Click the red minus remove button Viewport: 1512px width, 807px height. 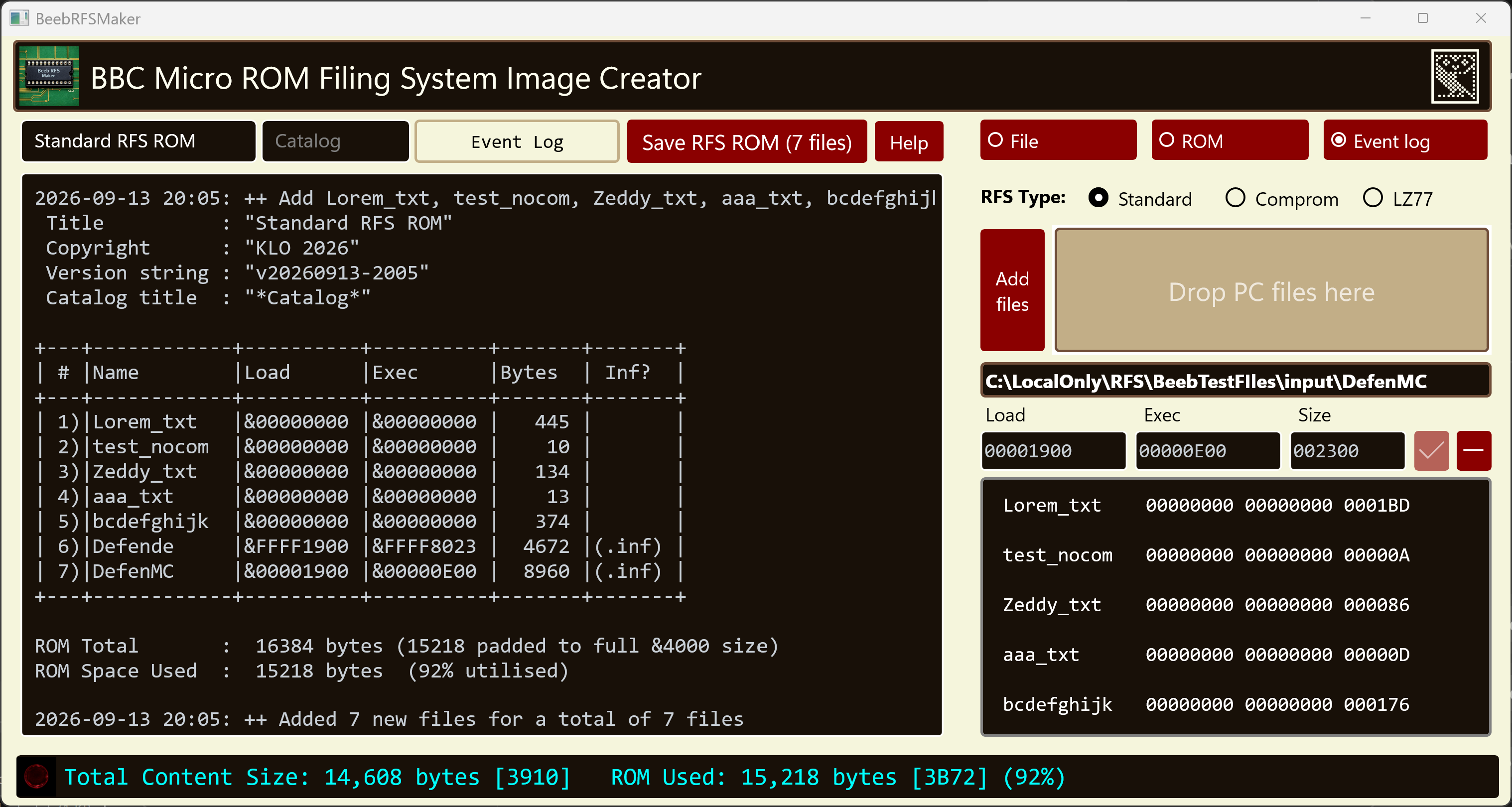pos(1473,451)
